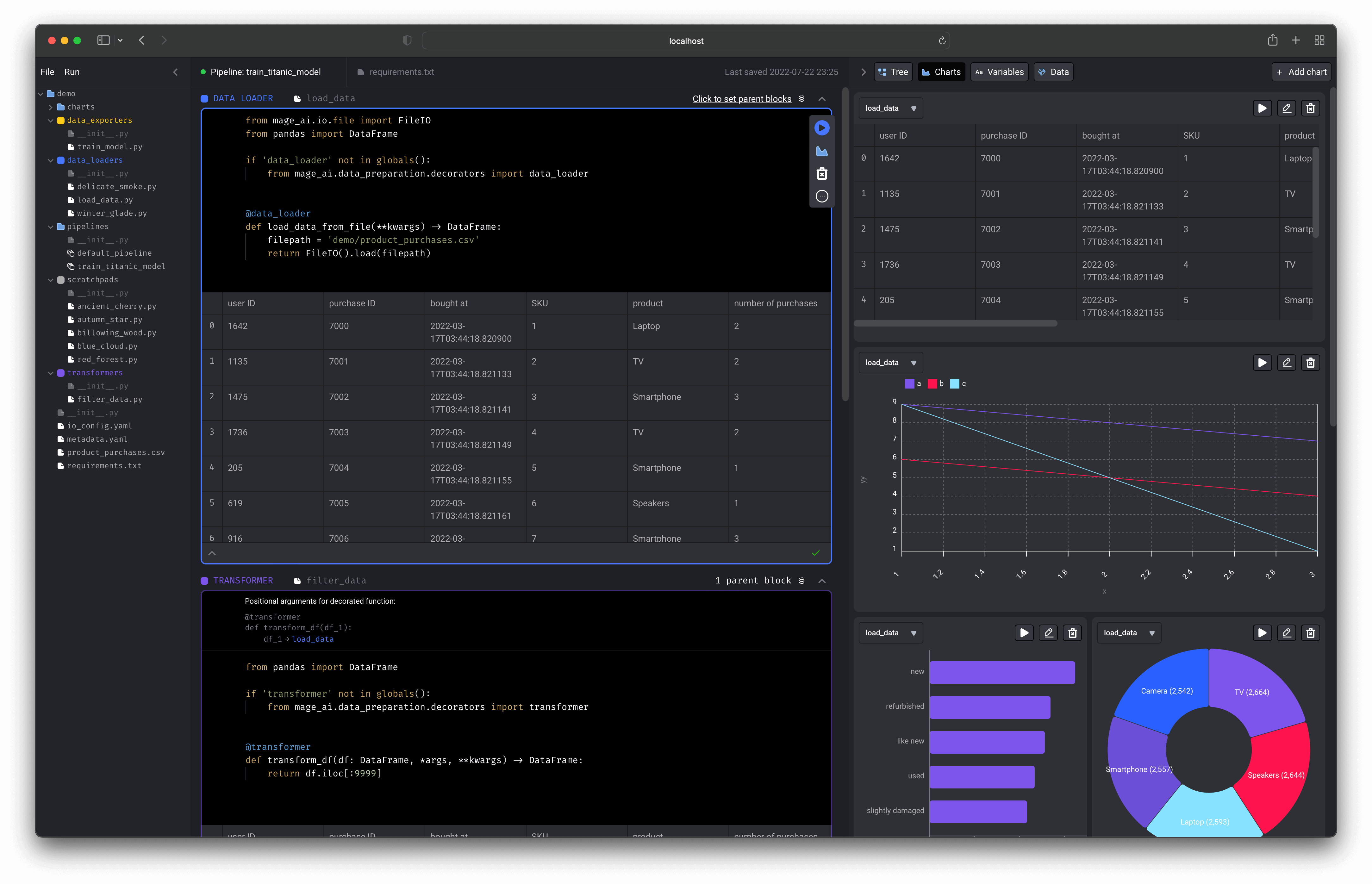Image resolution: width=1372 pixels, height=884 pixels.
Task: Delete the load_data block via trash icon
Action: (x=821, y=173)
